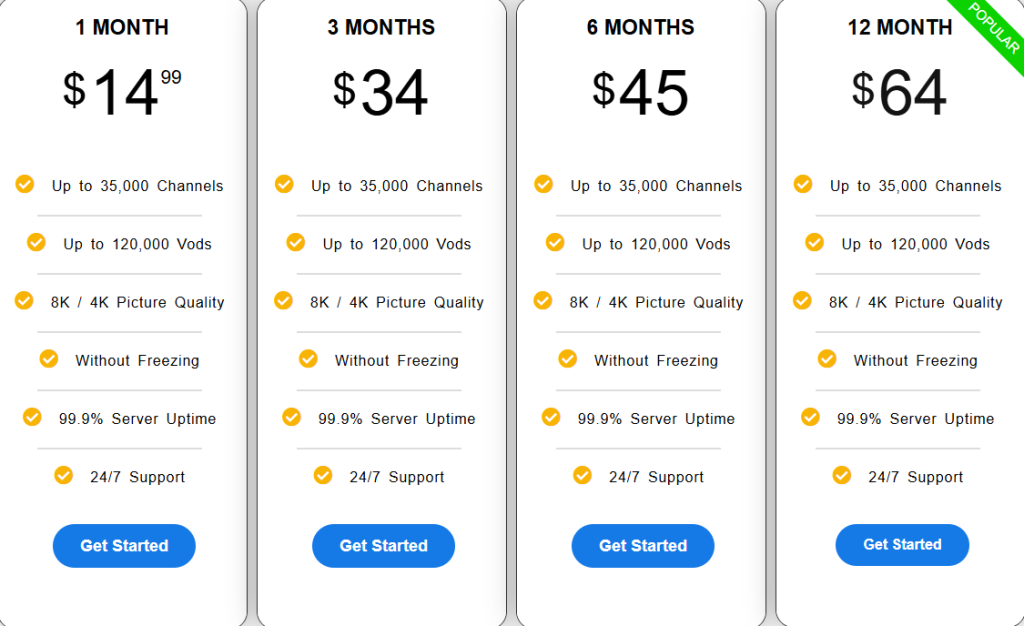
Task: Click the checkmark beside 120,000 Vods in 3 Months plan
Action: 295,243
